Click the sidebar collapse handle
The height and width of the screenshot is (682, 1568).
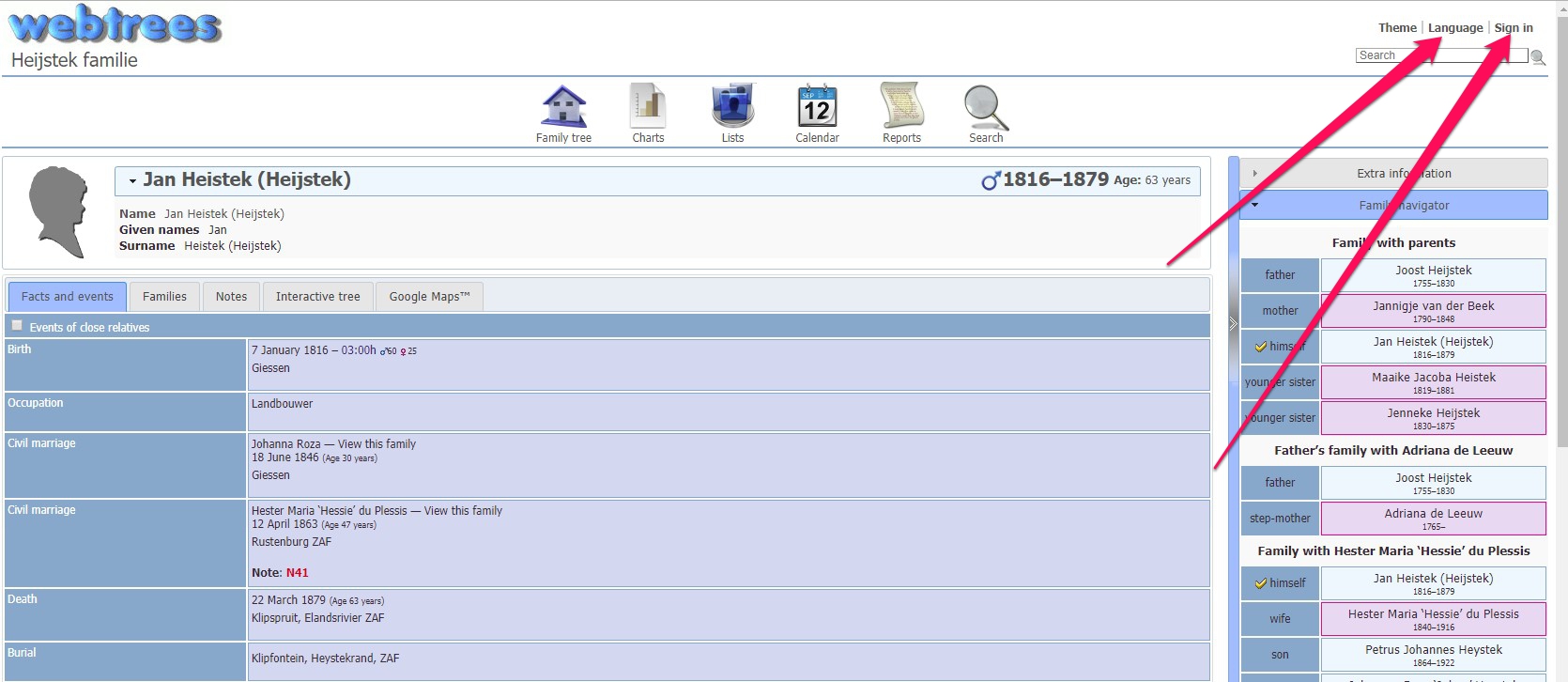(x=1233, y=323)
